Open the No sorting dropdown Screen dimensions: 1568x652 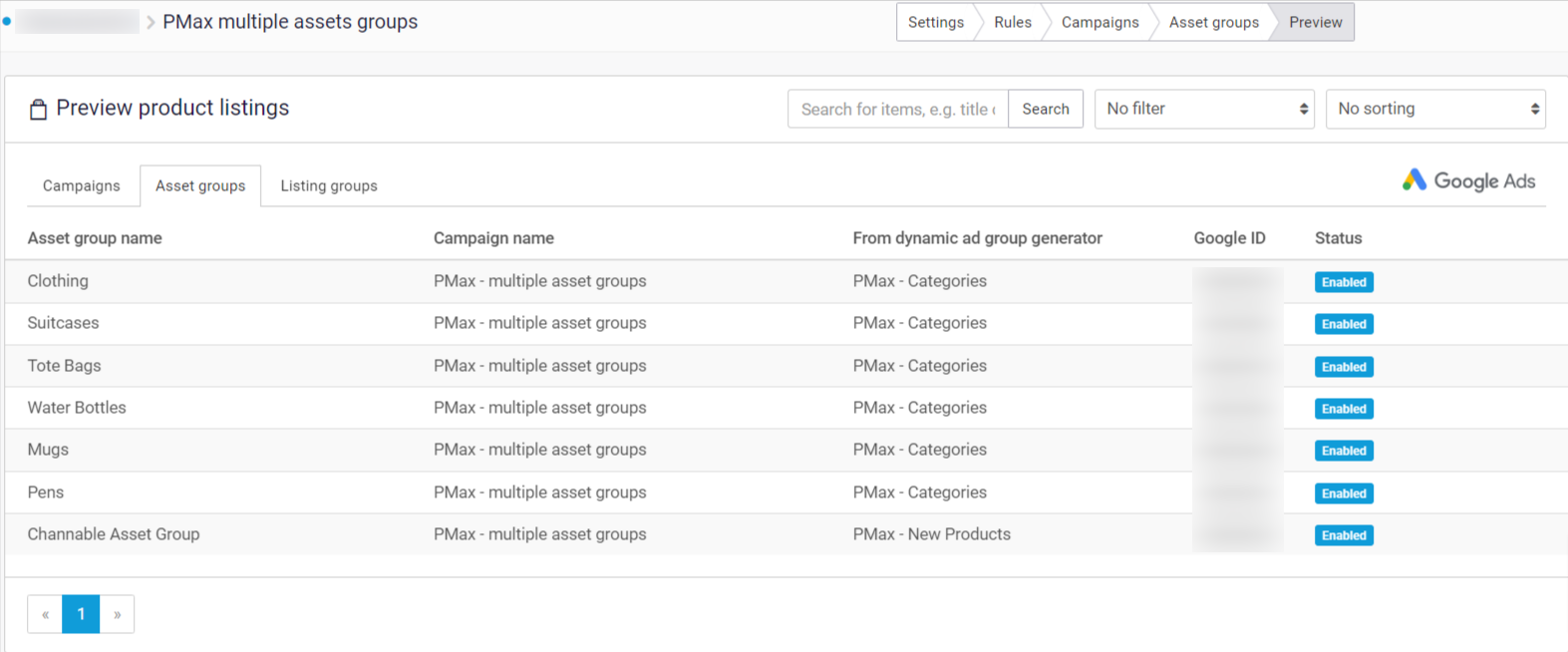point(1435,109)
